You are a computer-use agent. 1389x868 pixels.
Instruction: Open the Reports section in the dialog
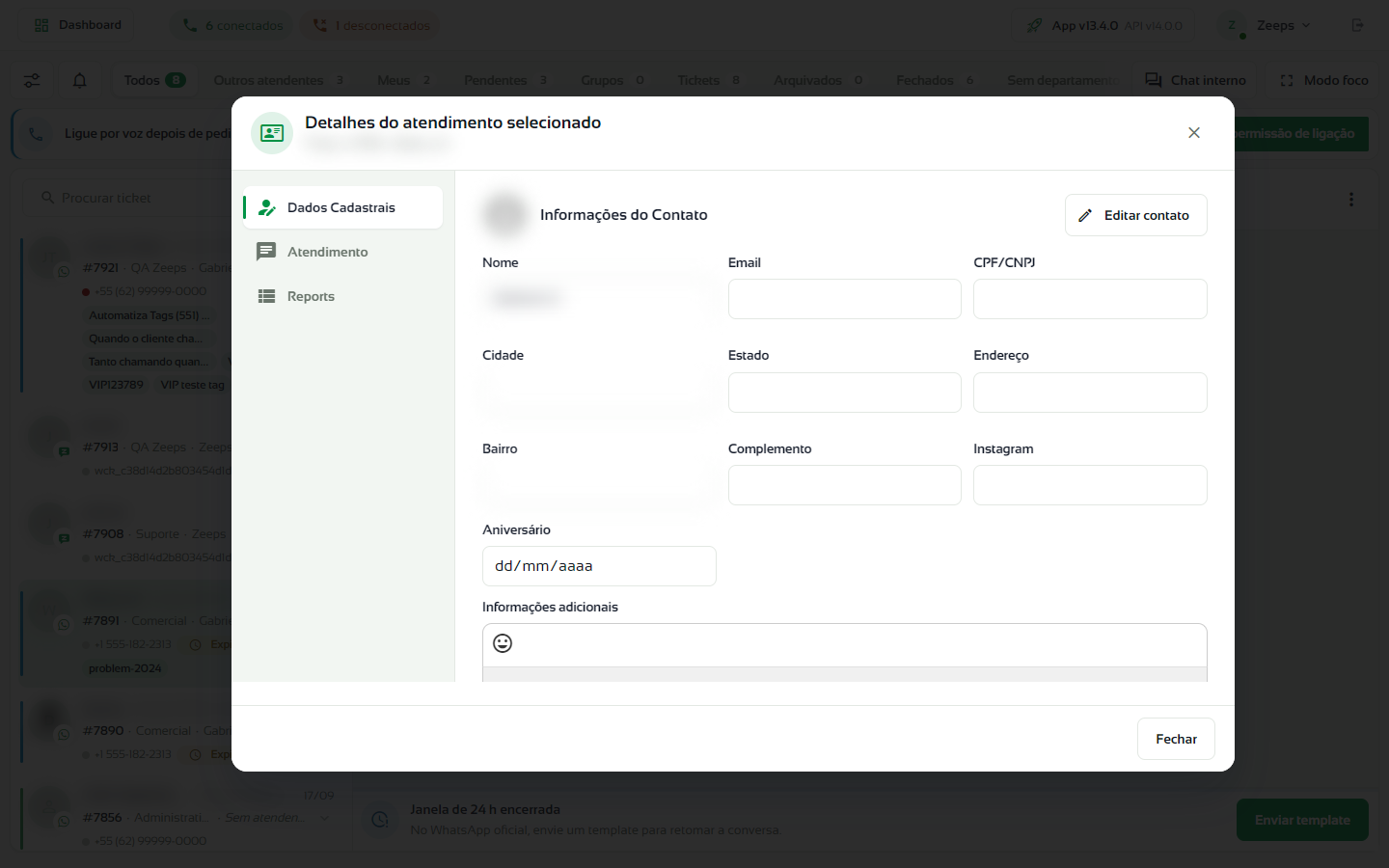(342, 296)
